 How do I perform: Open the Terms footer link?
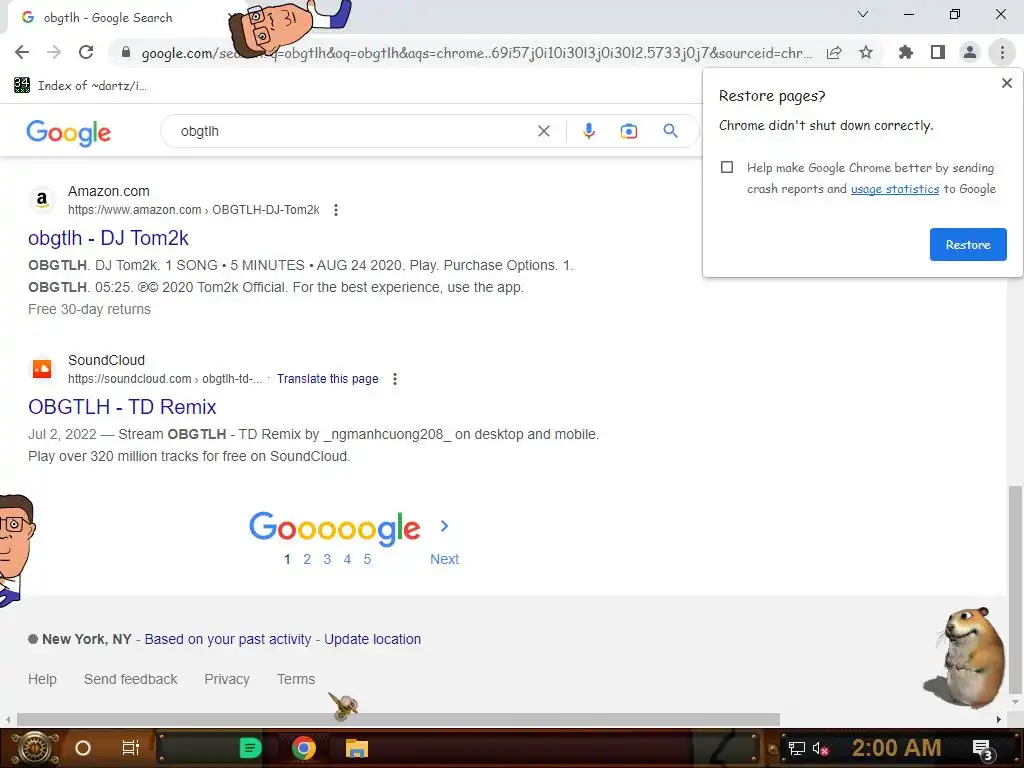[296, 679]
